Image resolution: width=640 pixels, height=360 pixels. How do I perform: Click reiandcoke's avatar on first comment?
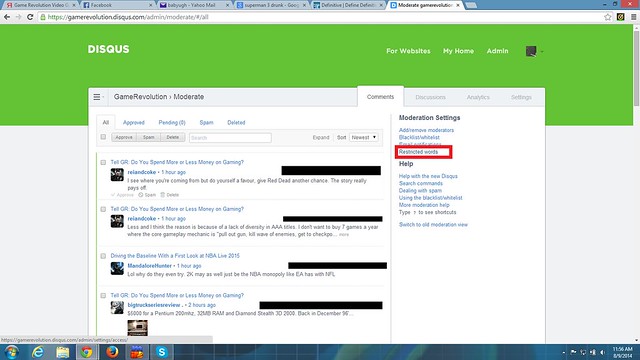click(117, 175)
